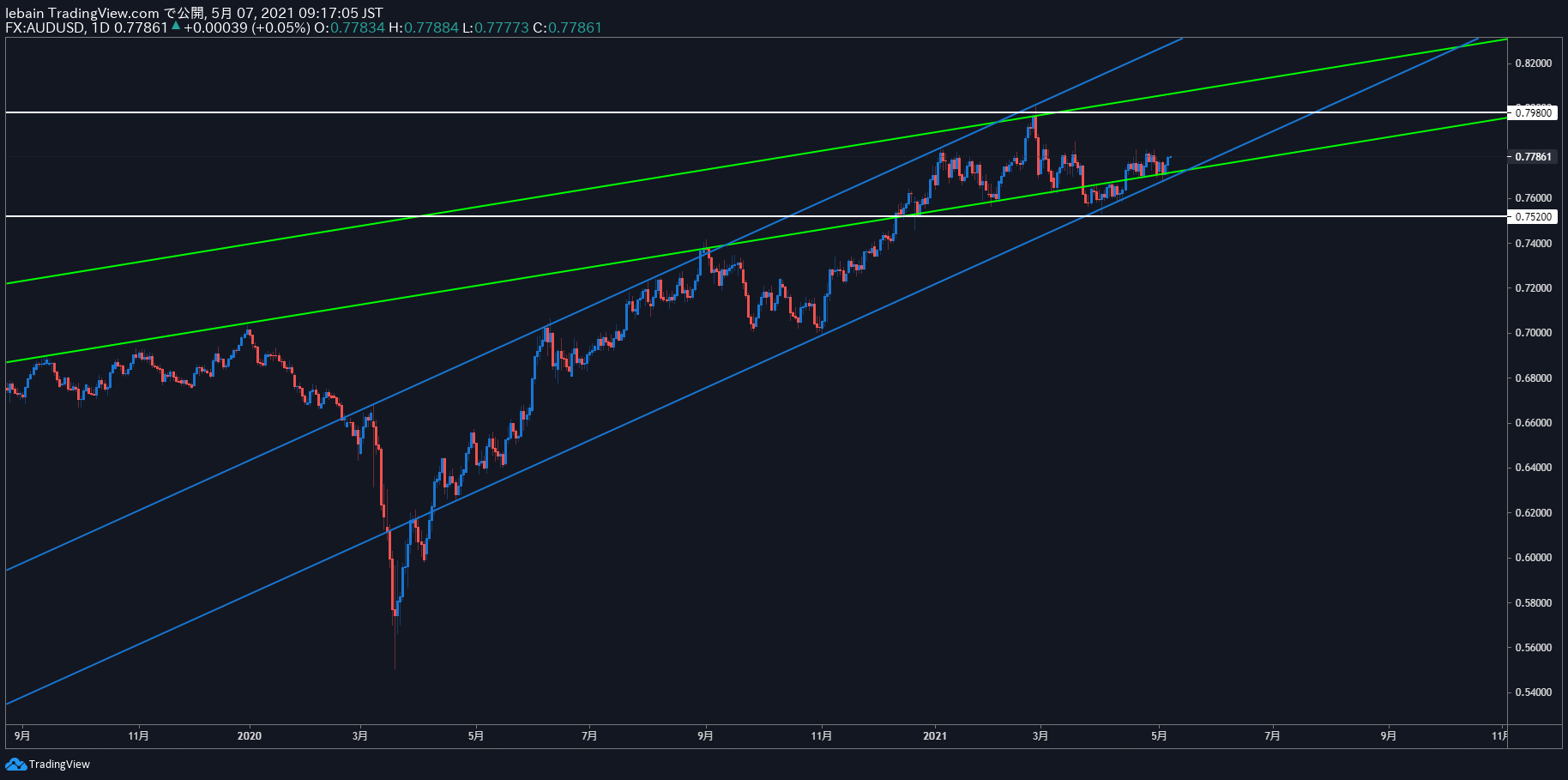
Task: Click the 0.60000 price axis label
Action: click(1534, 558)
